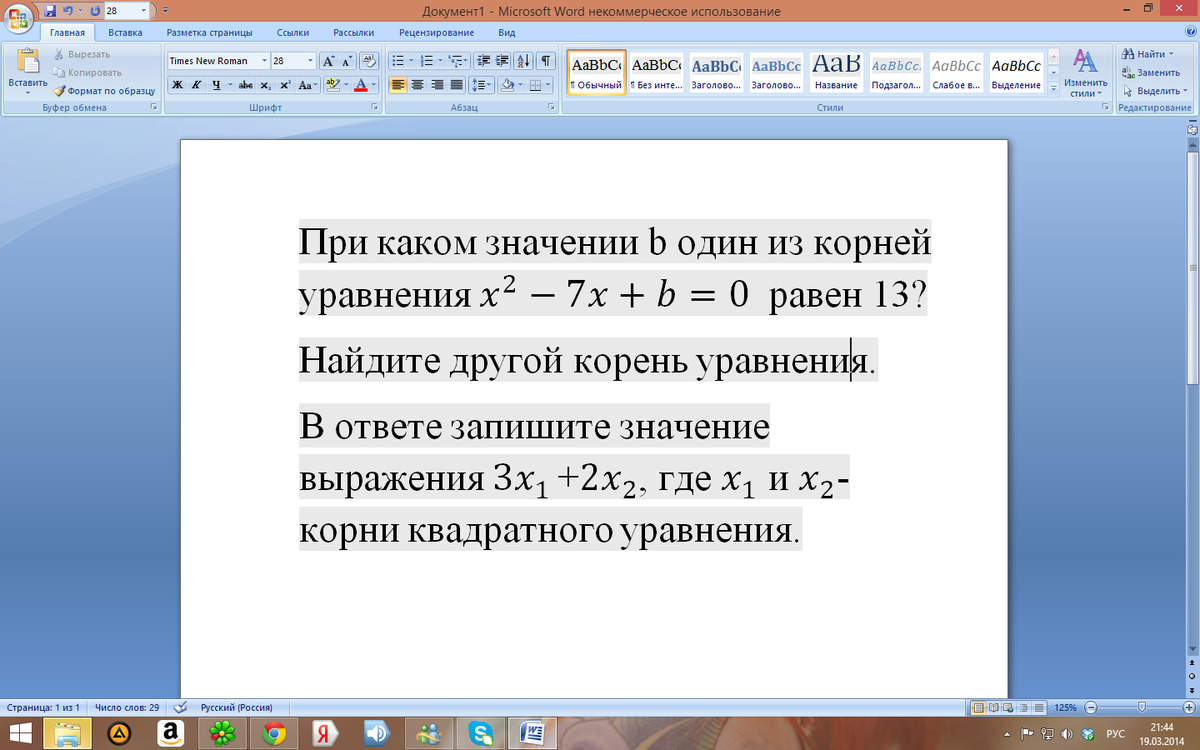Apply strikethrough formatting with abc icon
This screenshot has width=1200, height=750.
click(x=246, y=85)
